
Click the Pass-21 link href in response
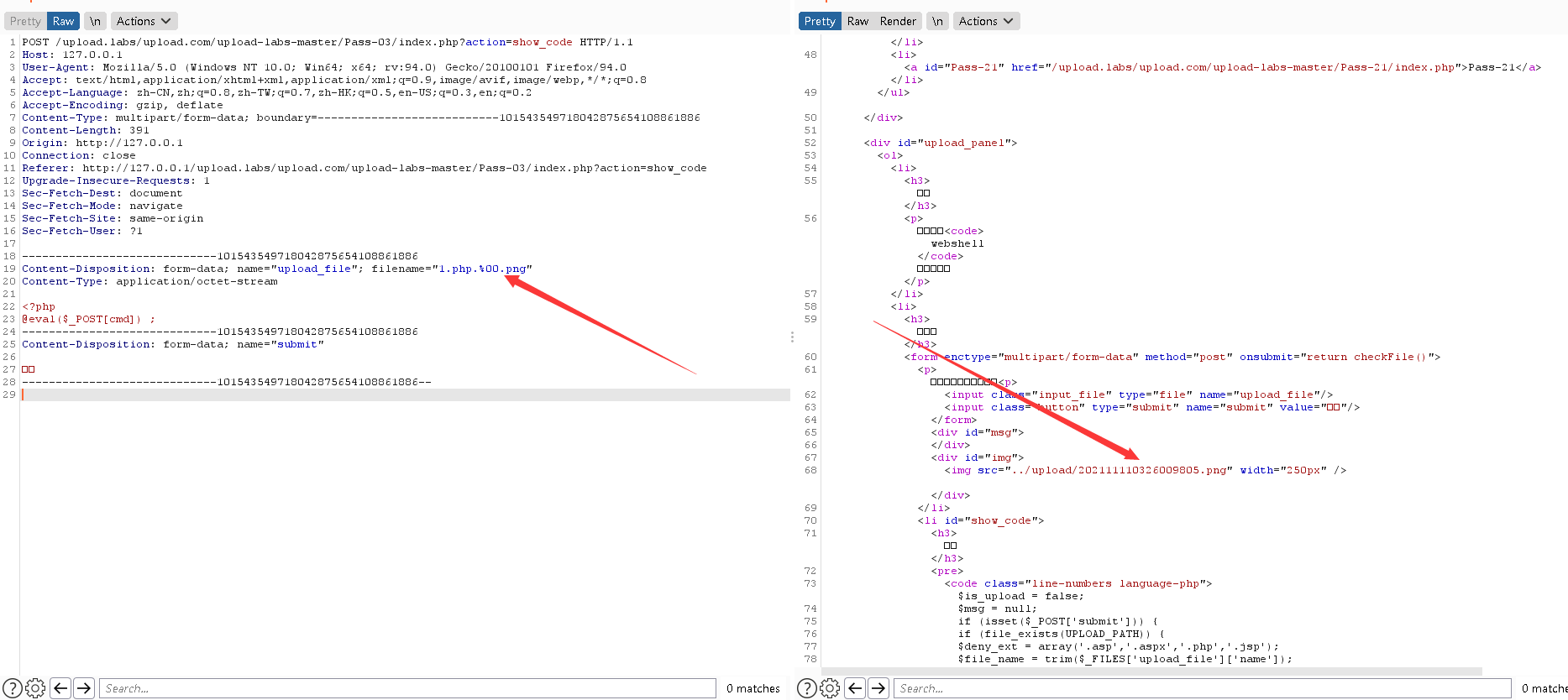point(1254,67)
